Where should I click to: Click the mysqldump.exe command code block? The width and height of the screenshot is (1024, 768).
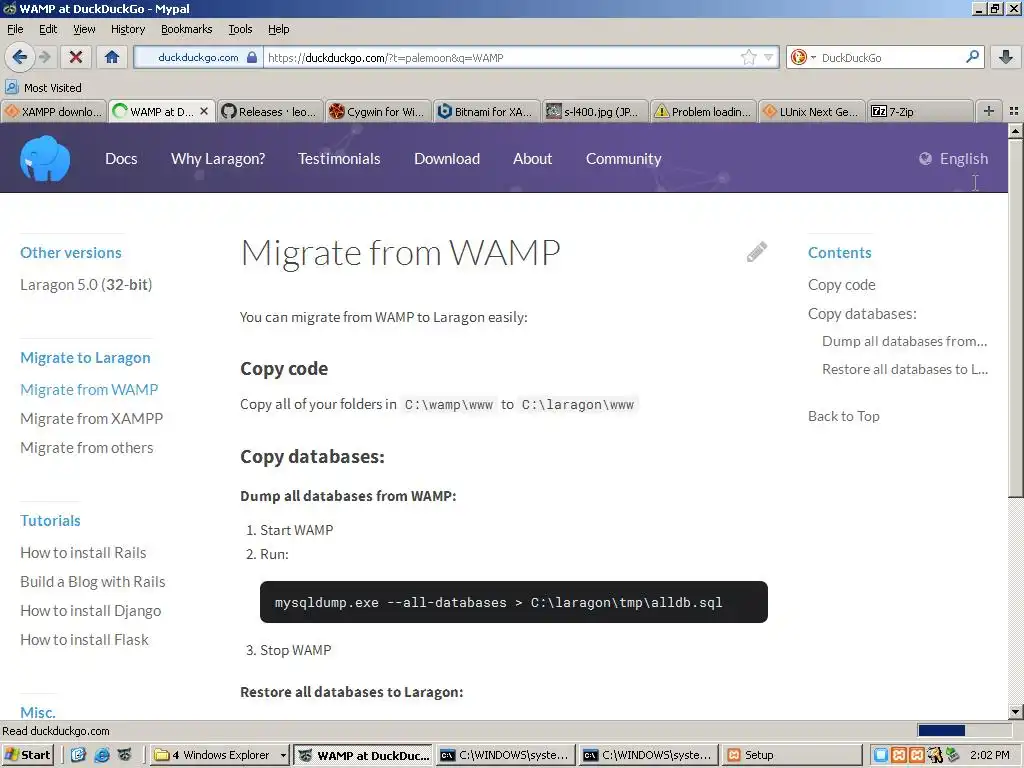tap(513, 602)
